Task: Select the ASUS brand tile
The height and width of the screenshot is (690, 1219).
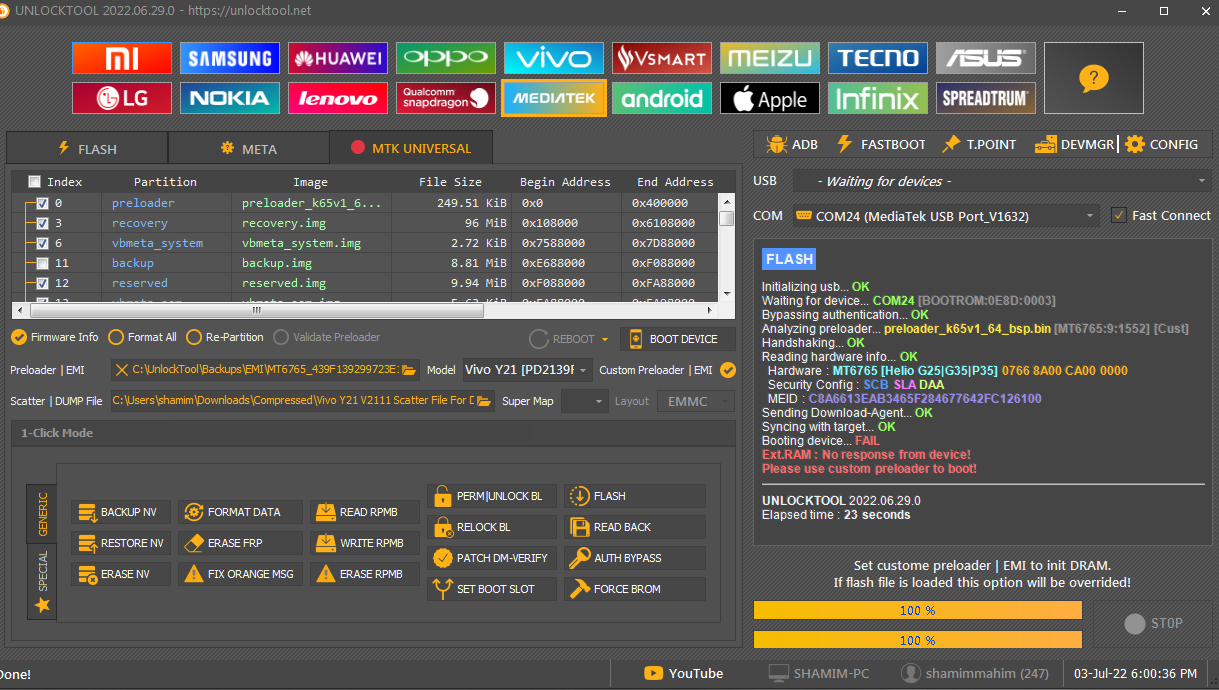Action: click(x=986, y=58)
